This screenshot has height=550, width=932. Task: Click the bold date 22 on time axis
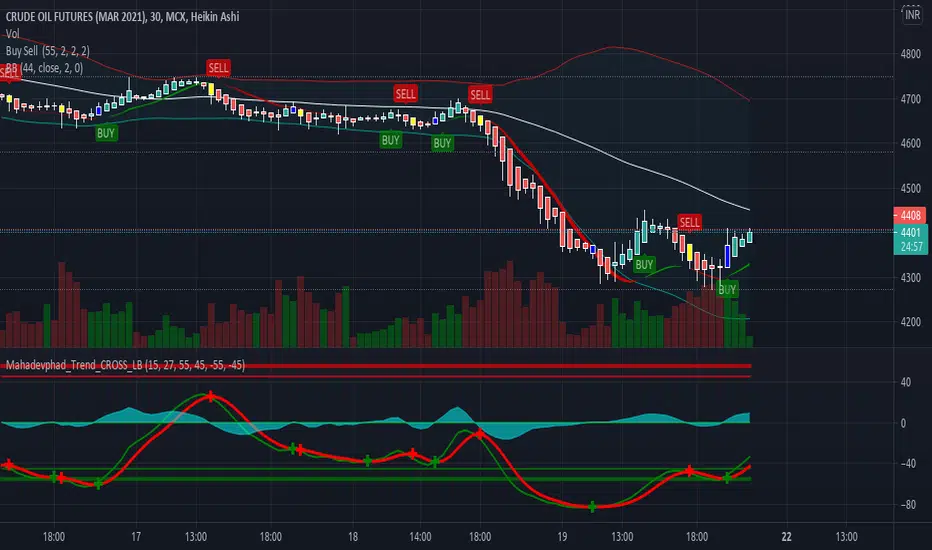pyautogui.click(x=786, y=537)
